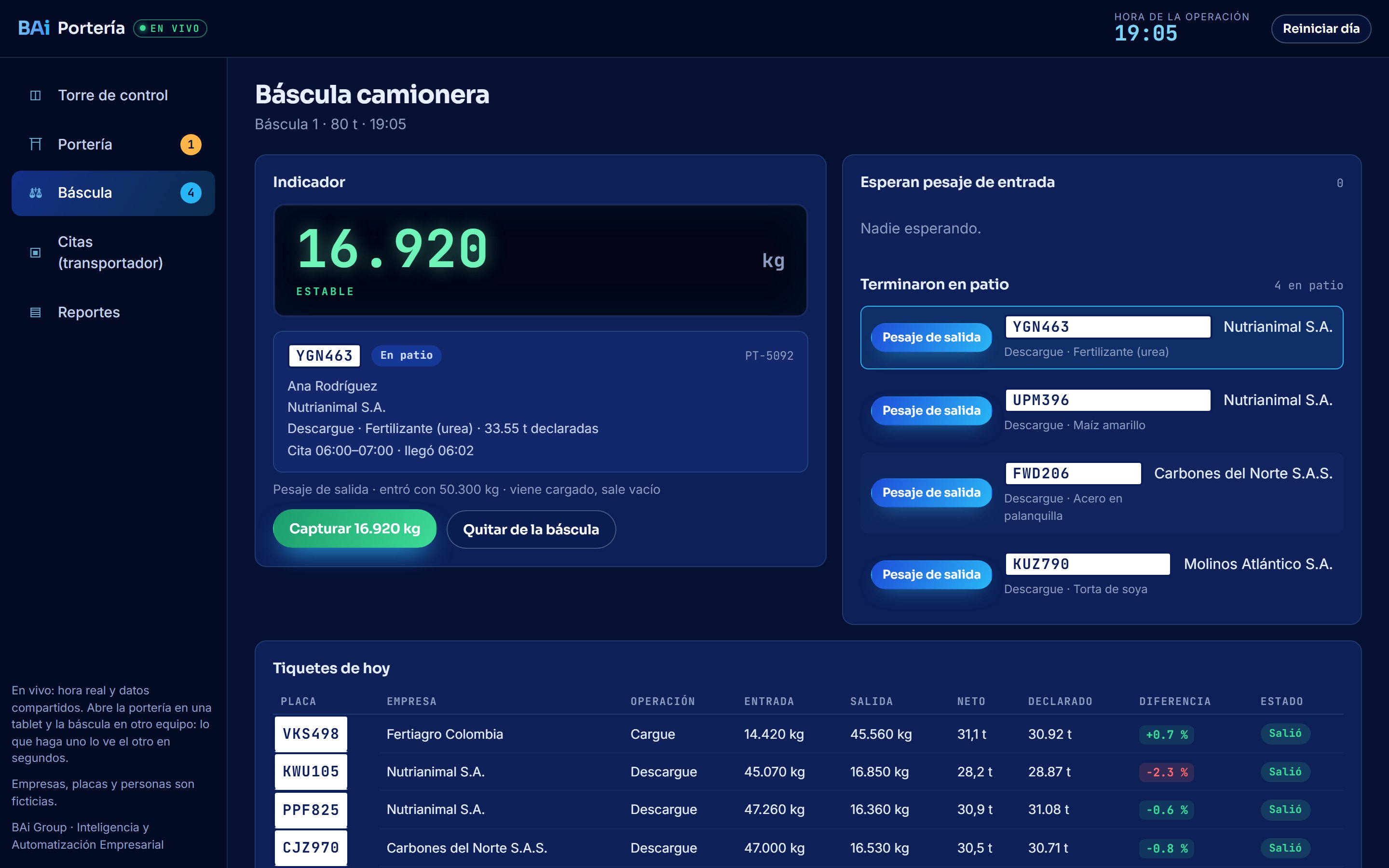Click plate VKS498 in Tiquetes de hoy
The height and width of the screenshot is (868, 1389).
(311, 734)
